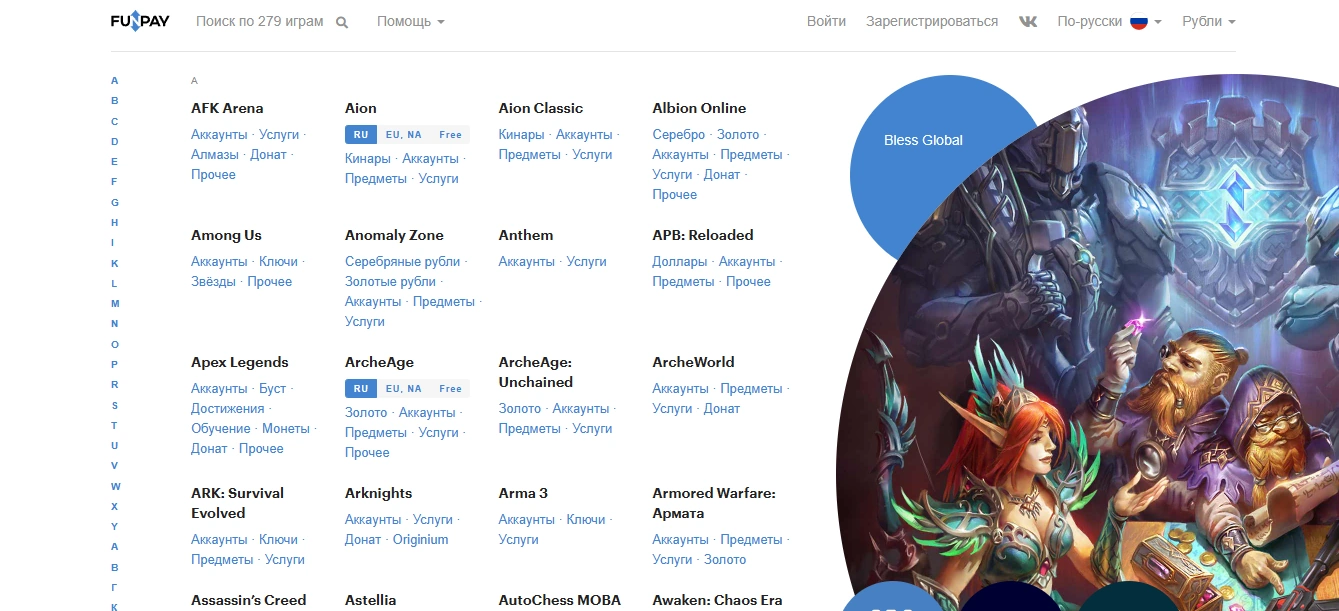Click the Russian flag icon
The width and height of the screenshot is (1339, 611).
1139,21
